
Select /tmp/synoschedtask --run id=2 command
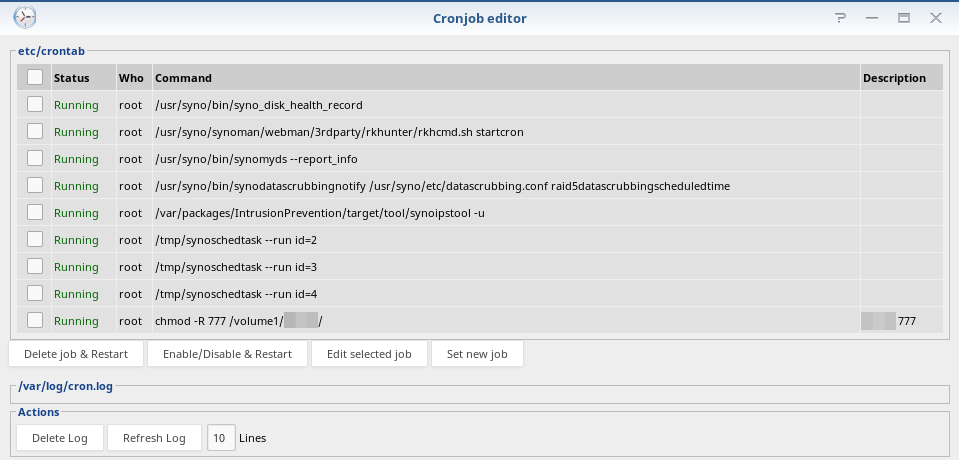coord(236,240)
